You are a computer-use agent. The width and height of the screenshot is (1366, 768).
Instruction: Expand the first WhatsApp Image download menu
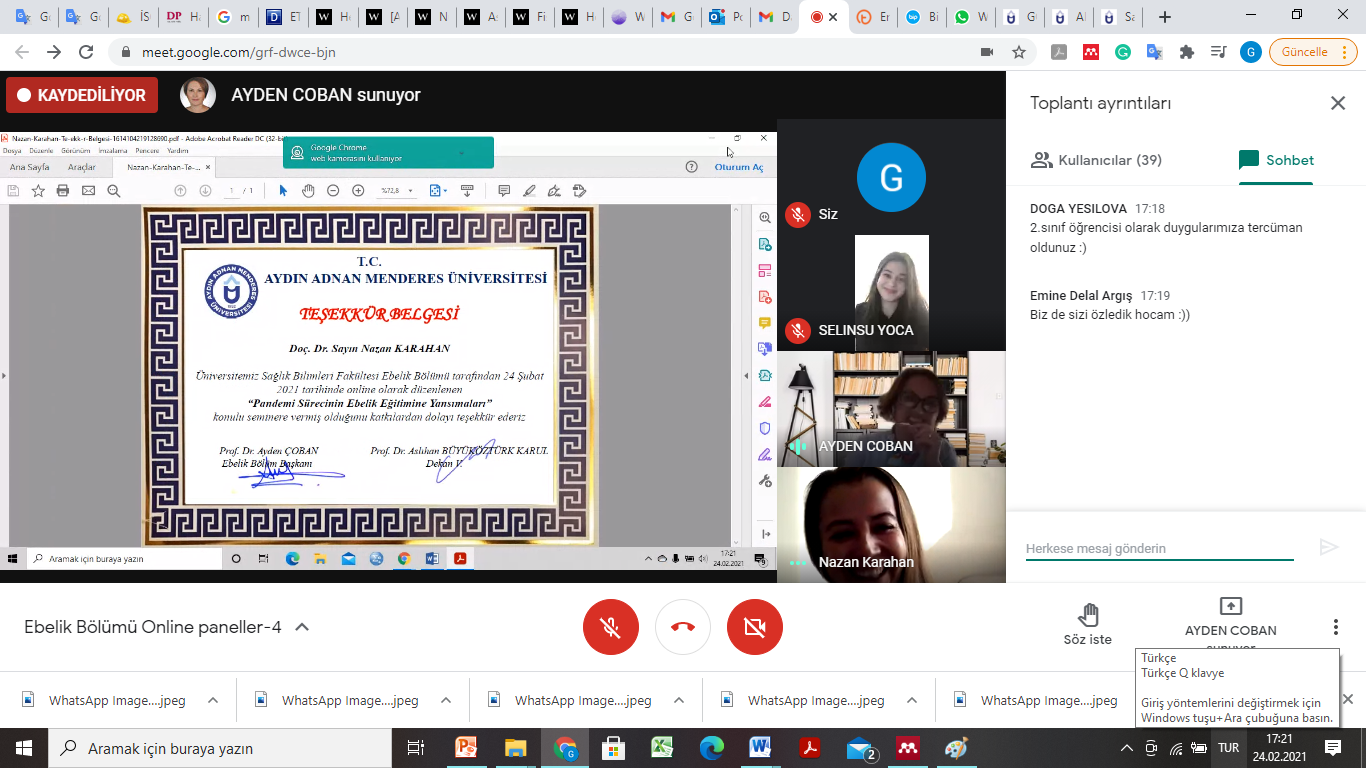[213, 700]
